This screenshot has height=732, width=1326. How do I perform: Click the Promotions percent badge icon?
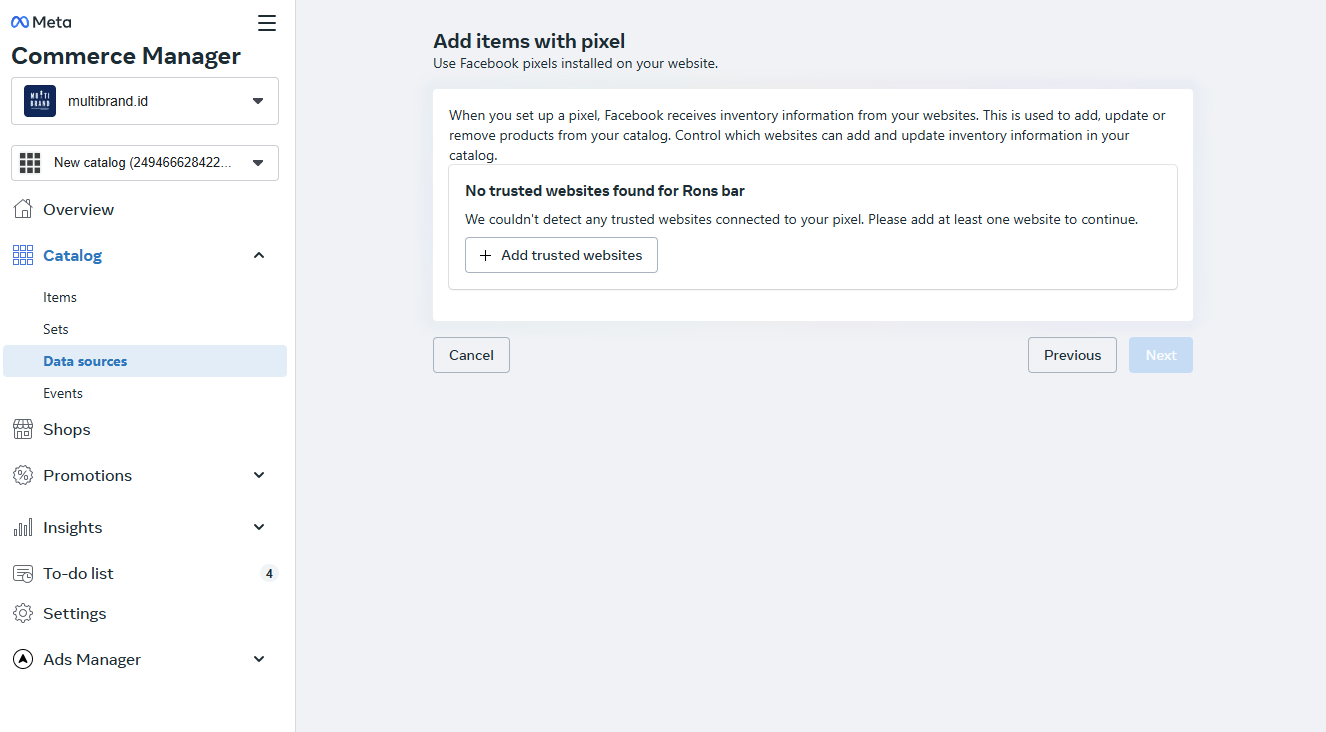[x=22, y=475]
